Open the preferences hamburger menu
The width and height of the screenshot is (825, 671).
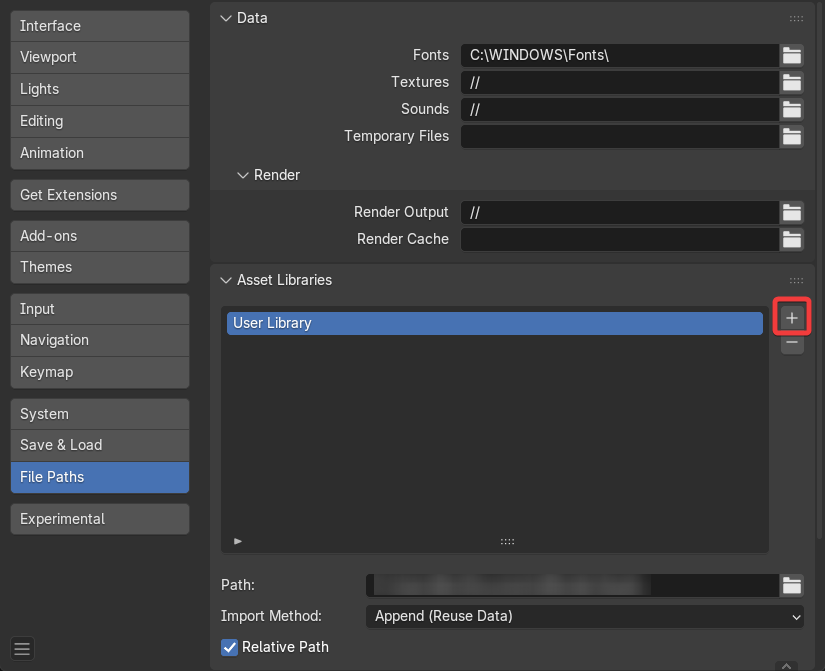pyautogui.click(x=22, y=649)
